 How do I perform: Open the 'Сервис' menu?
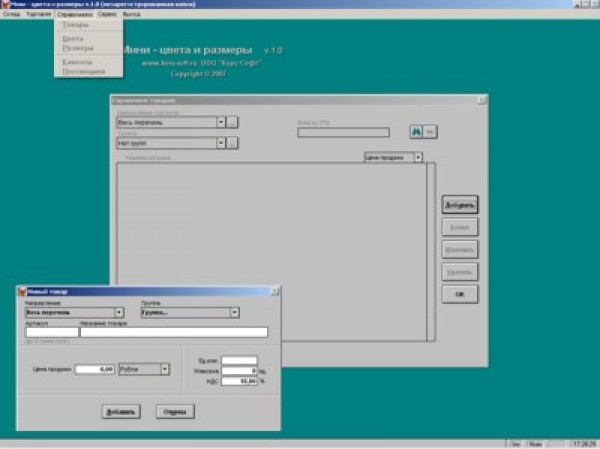pos(108,15)
